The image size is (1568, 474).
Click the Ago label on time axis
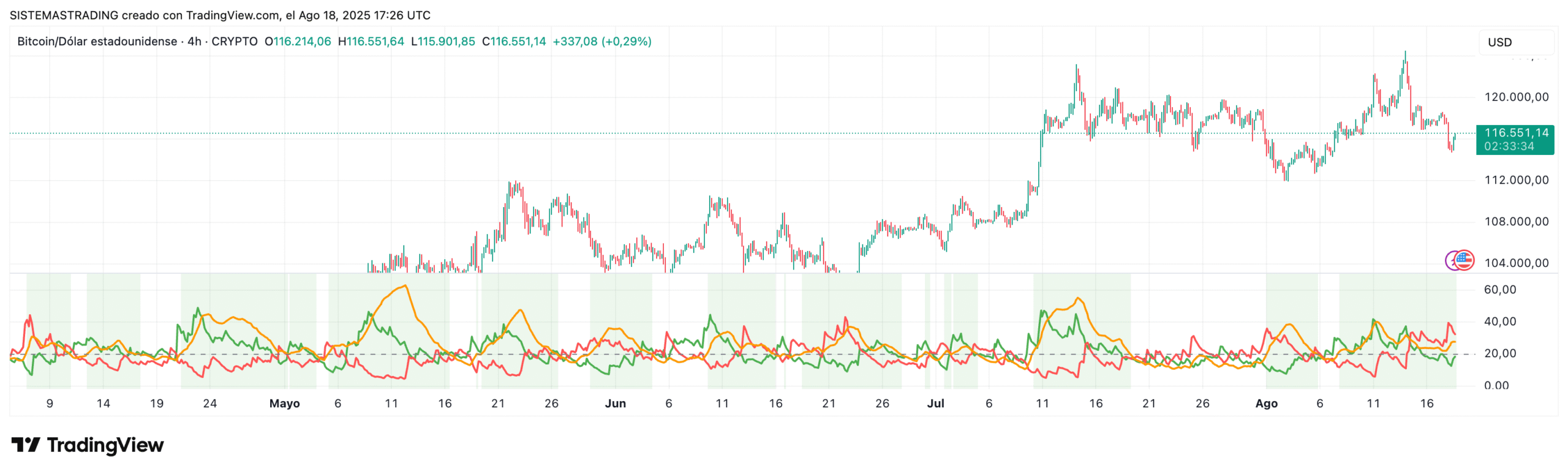click(1266, 404)
